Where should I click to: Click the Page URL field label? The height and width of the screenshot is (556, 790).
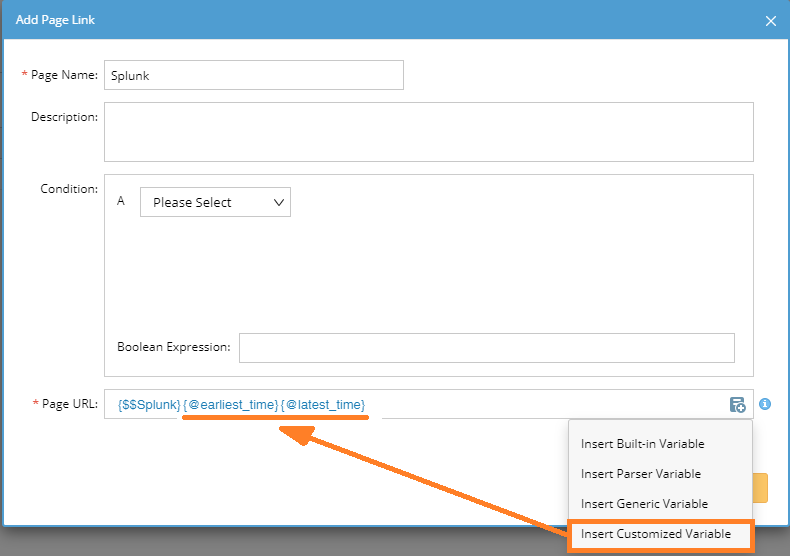70,404
